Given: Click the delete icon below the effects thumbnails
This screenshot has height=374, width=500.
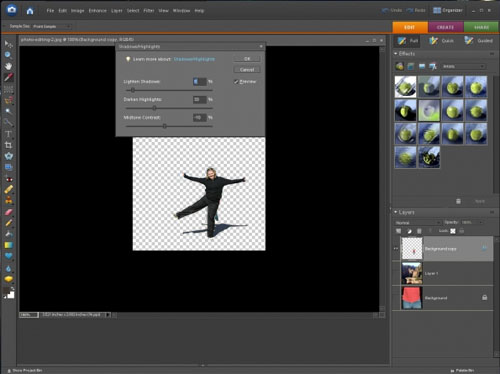Looking at the screenshot, I should [x=459, y=201].
